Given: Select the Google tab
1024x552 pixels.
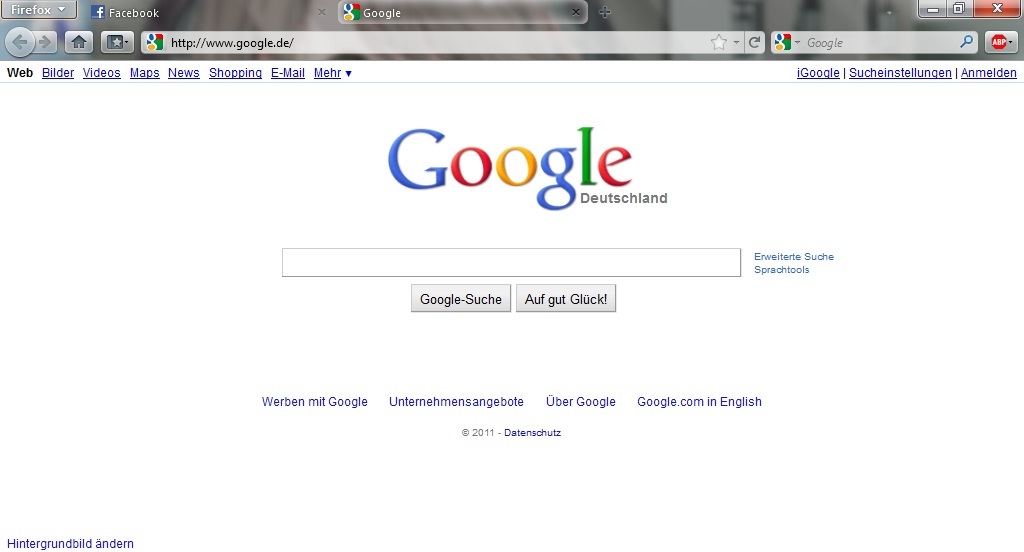Looking at the screenshot, I should tap(462, 12).
